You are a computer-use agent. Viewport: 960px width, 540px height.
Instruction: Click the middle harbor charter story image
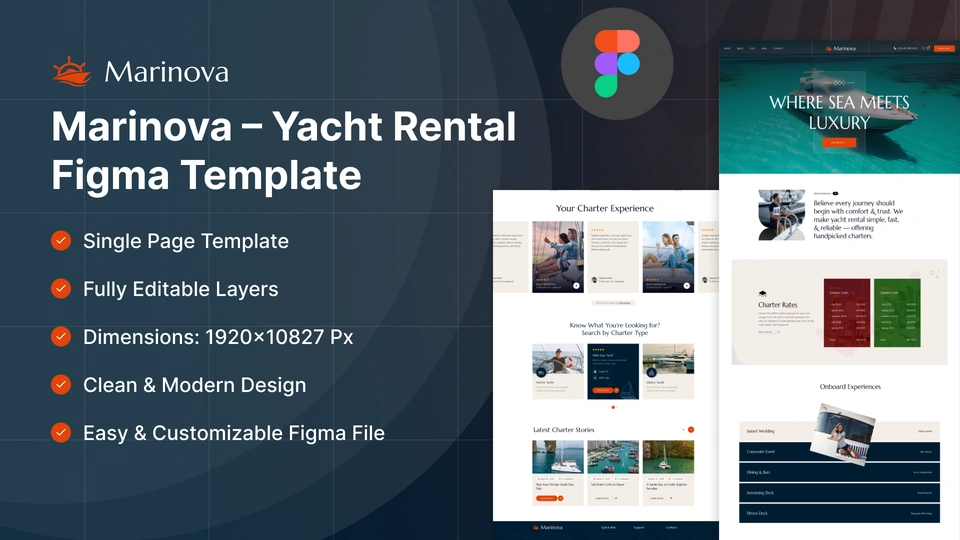(x=613, y=457)
